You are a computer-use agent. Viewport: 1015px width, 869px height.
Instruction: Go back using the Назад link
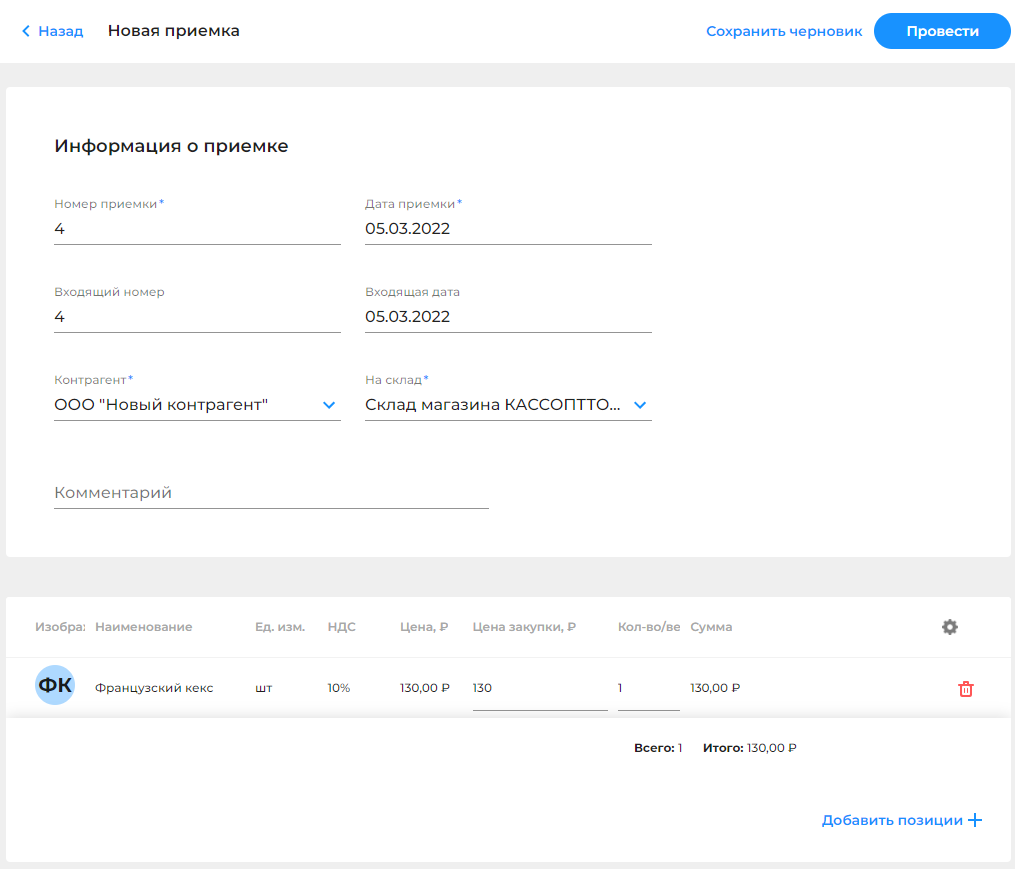tap(60, 31)
